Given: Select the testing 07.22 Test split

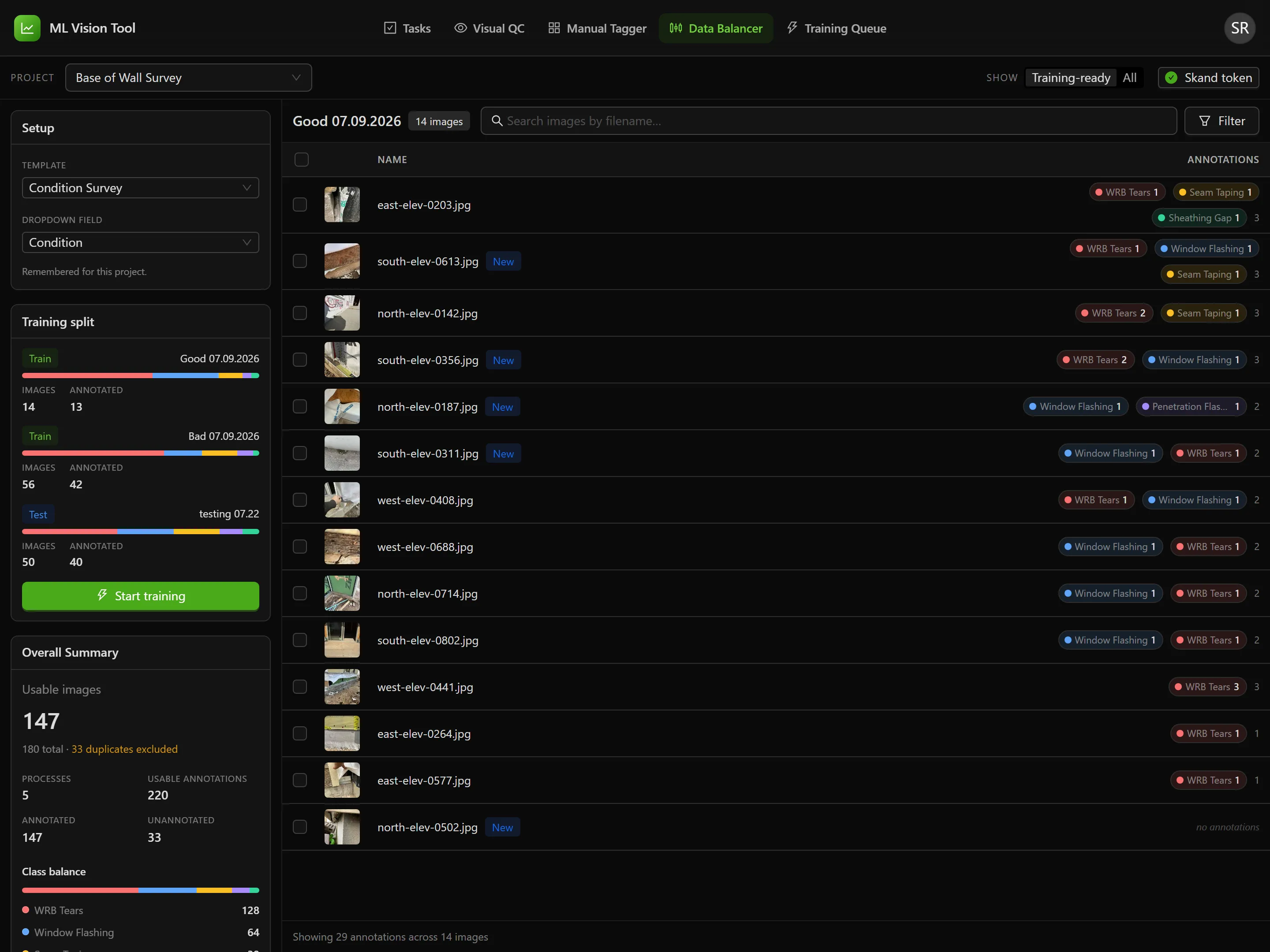Looking at the screenshot, I should [141, 537].
